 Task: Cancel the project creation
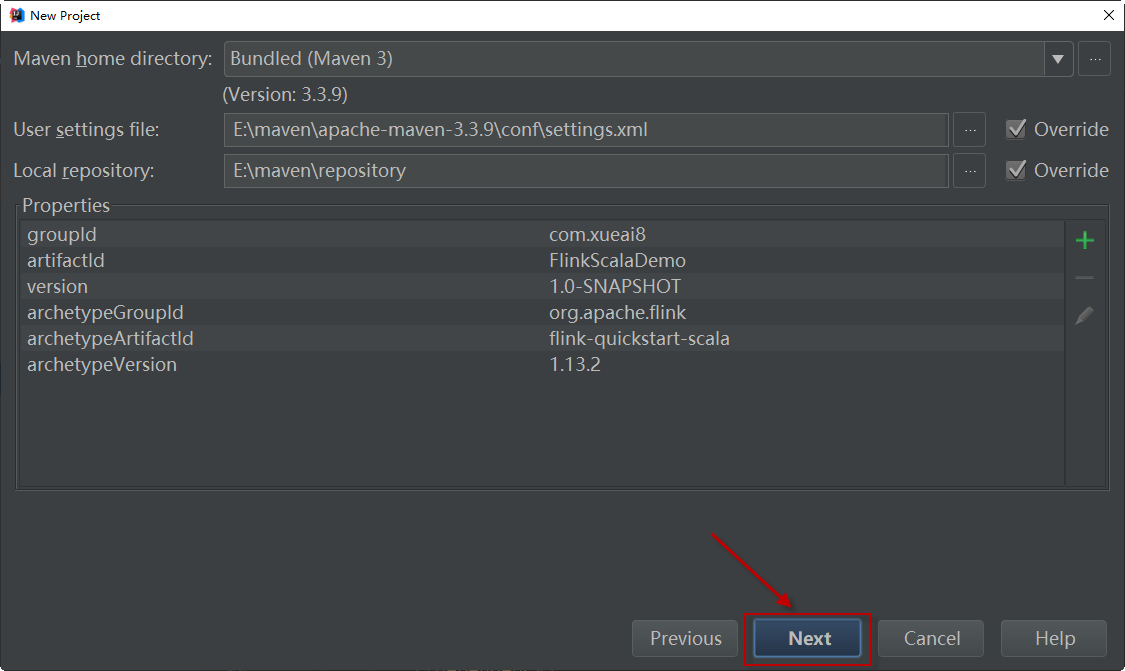tap(930, 638)
